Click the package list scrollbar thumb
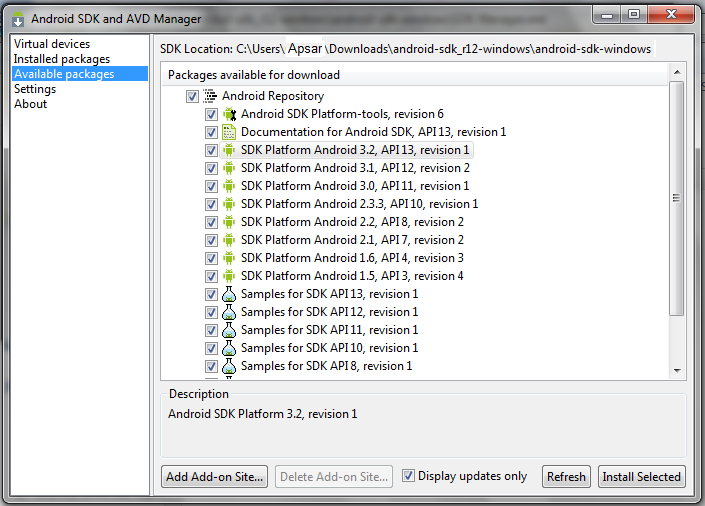 (x=676, y=198)
